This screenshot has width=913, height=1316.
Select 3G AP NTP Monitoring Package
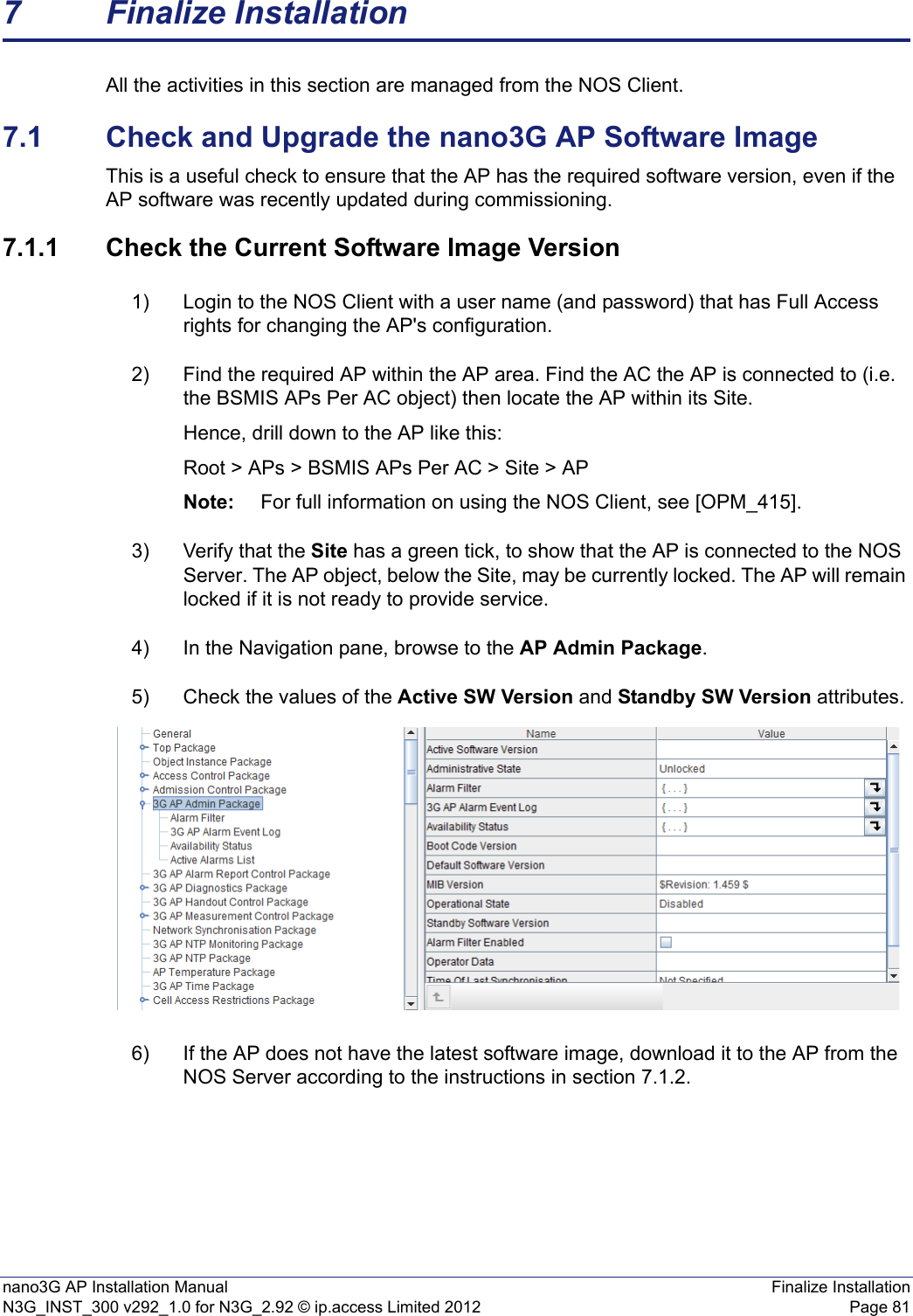(x=228, y=944)
